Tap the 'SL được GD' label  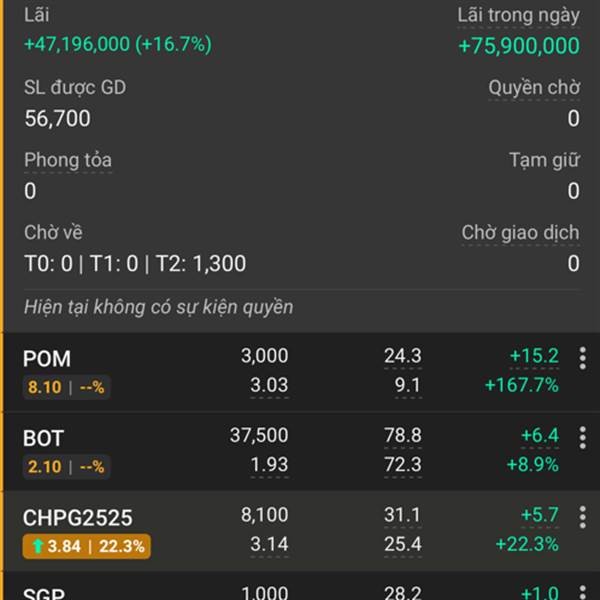click(x=75, y=88)
